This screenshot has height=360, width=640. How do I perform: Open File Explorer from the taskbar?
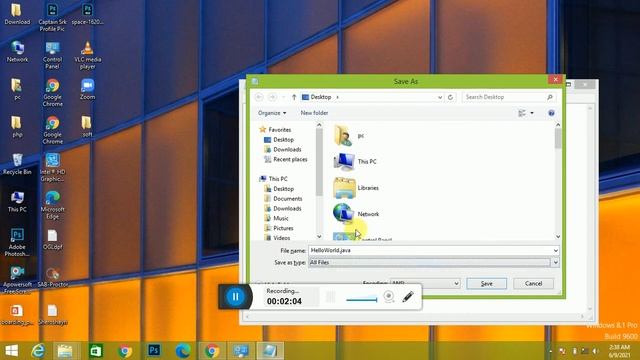pos(65,351)
